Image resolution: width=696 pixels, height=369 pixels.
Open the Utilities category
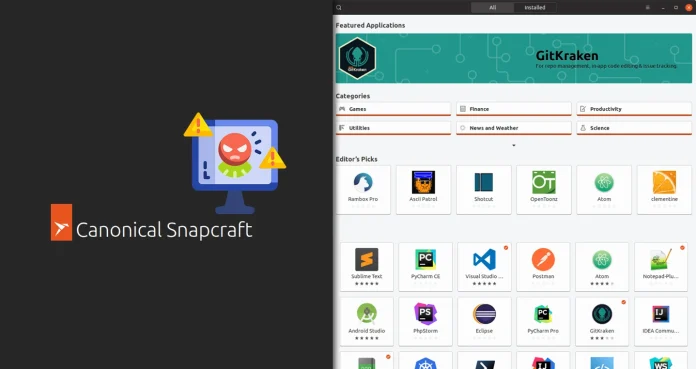(393, 128)
